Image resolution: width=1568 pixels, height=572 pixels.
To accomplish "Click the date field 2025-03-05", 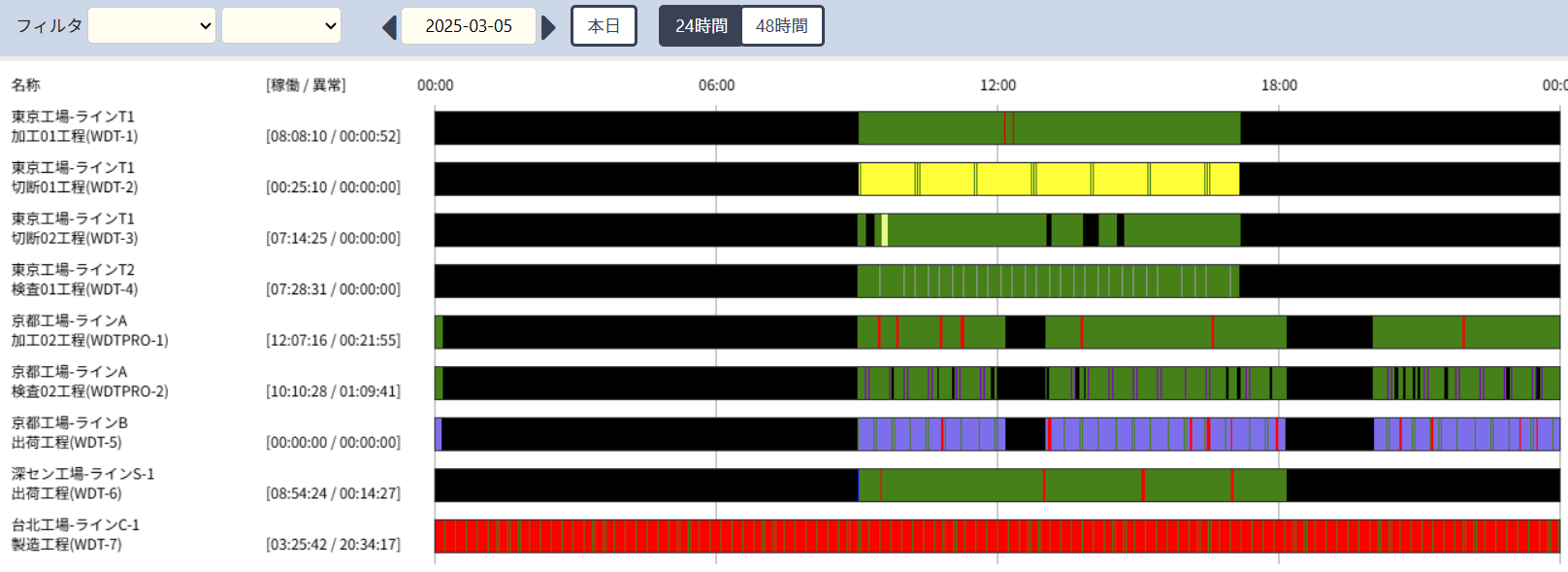I will [469, 26].
